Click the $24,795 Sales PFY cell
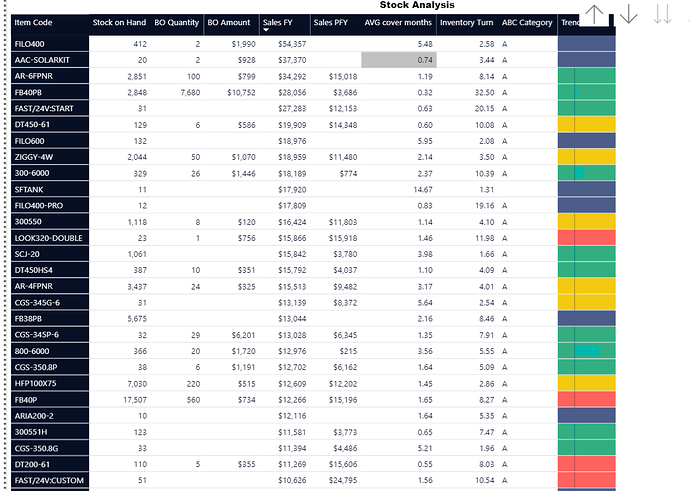This screenshot has width=690, height=491. coord(343,480)
